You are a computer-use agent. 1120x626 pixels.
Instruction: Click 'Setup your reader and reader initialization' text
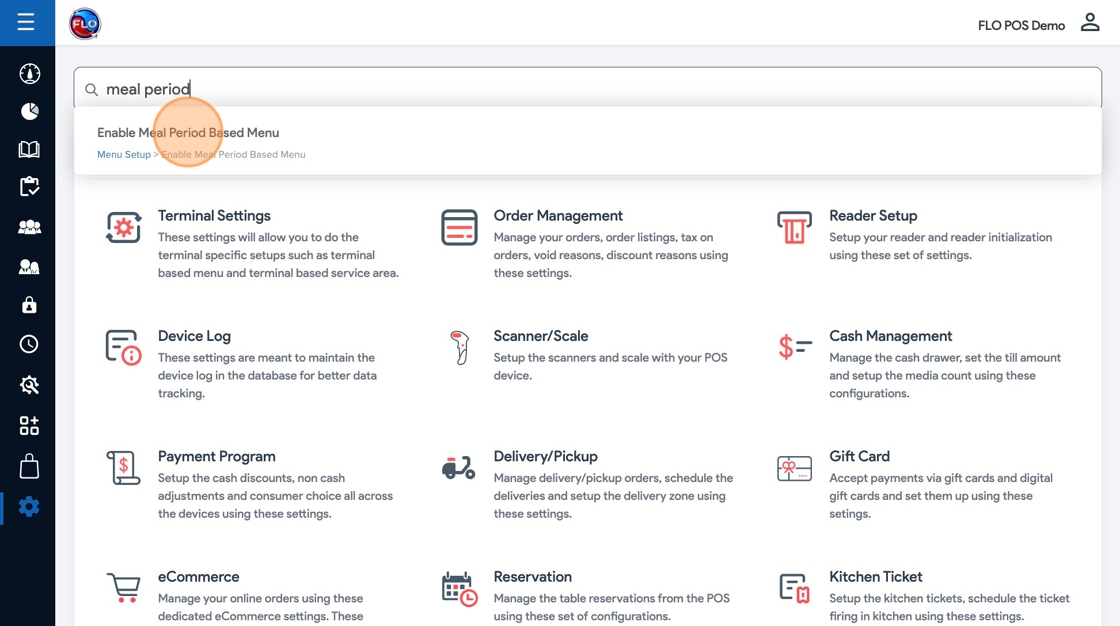[940, 247]
